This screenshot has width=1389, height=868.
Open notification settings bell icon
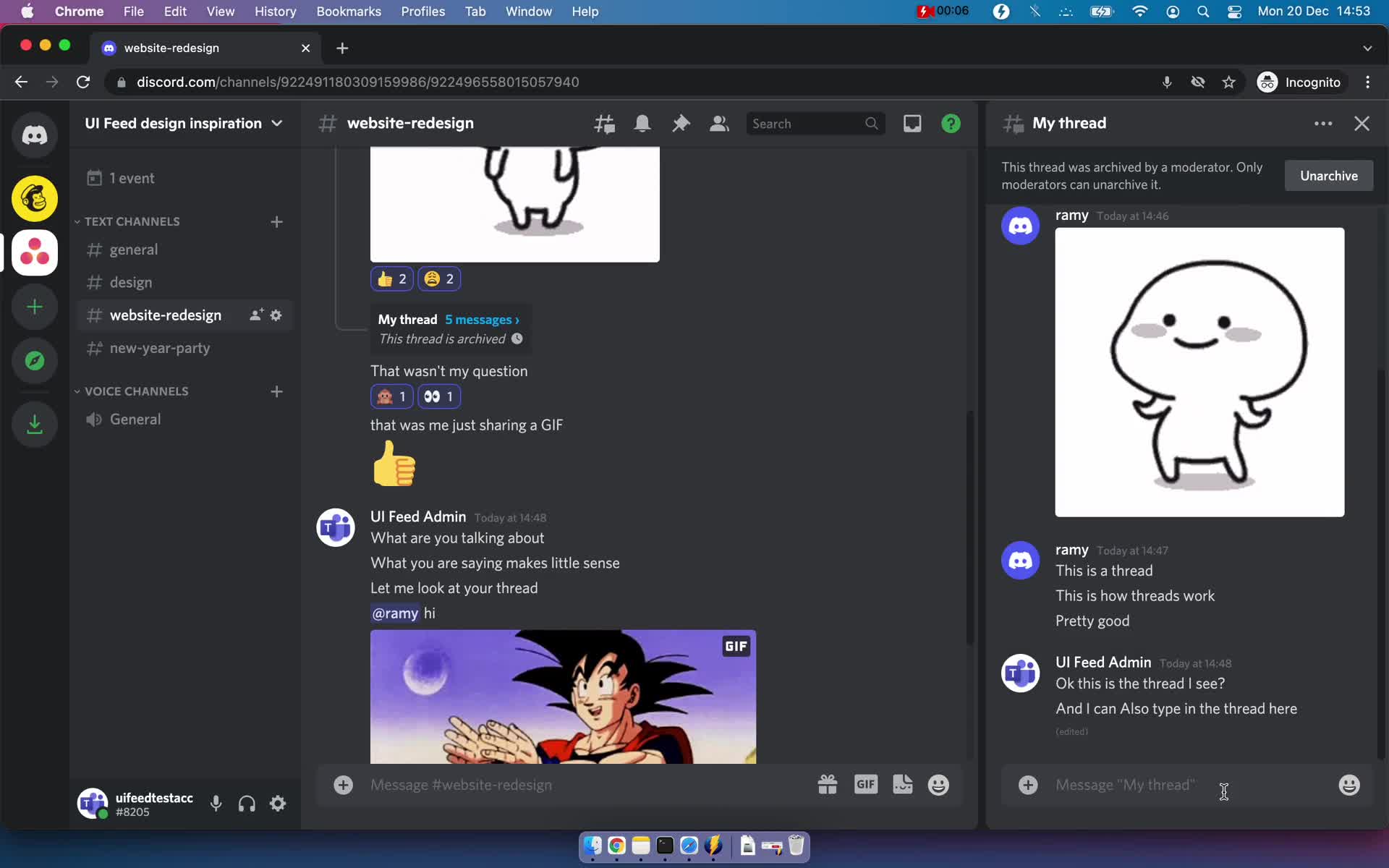642,124
